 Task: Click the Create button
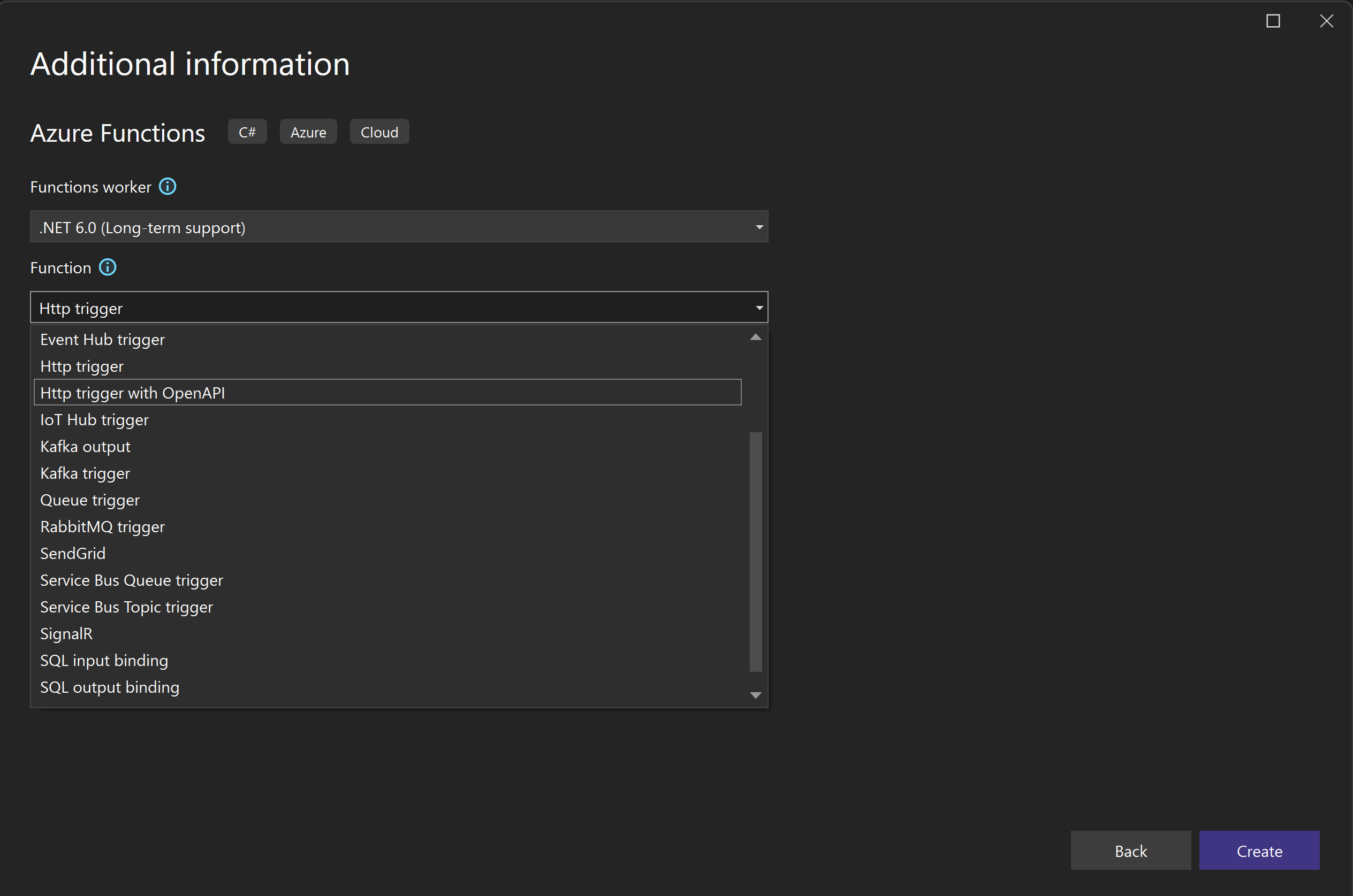tap(1260, 851)
